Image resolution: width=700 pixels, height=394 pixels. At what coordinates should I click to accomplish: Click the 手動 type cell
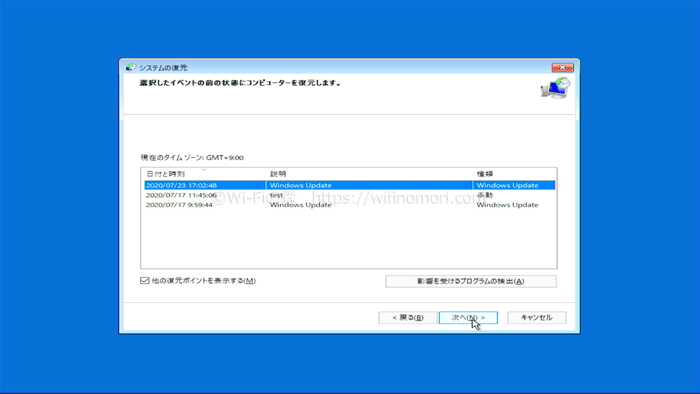coord(485,195)
